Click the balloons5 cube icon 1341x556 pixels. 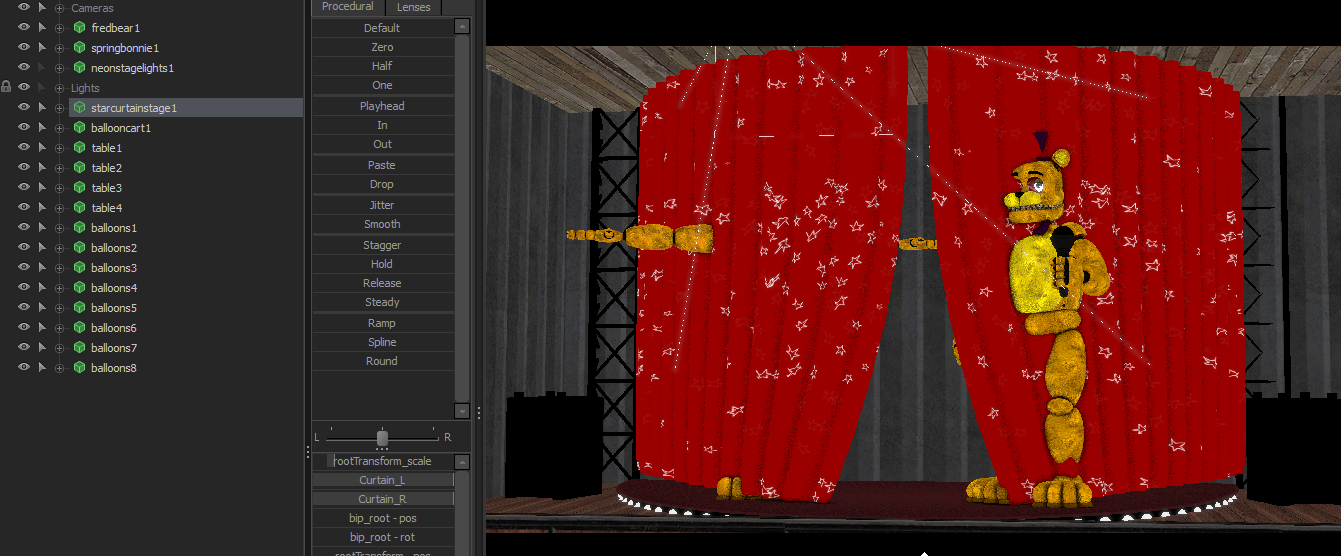coord(79,308)
